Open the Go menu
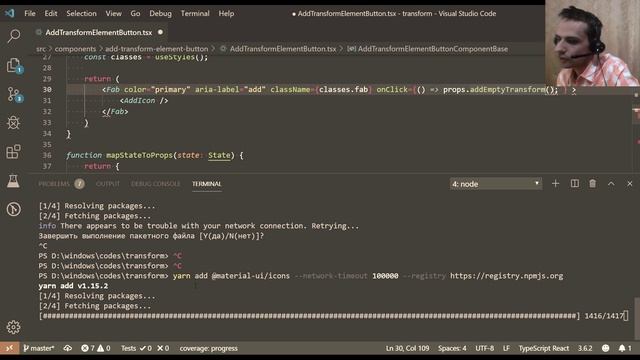The width and height of the screenshot is (640, 360). point(135,13)
